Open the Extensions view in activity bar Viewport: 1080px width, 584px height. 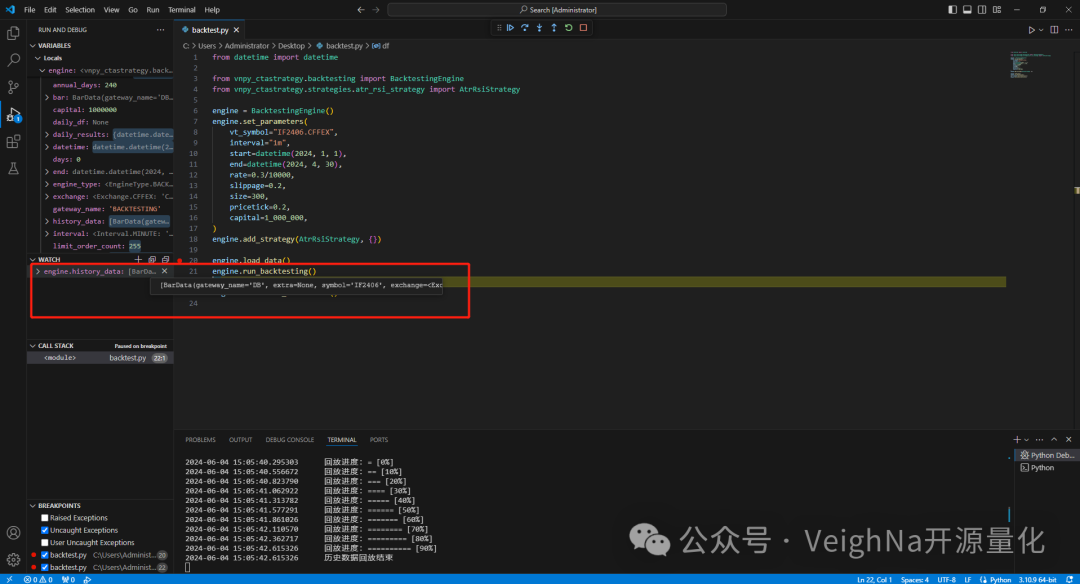click(13, 142)
